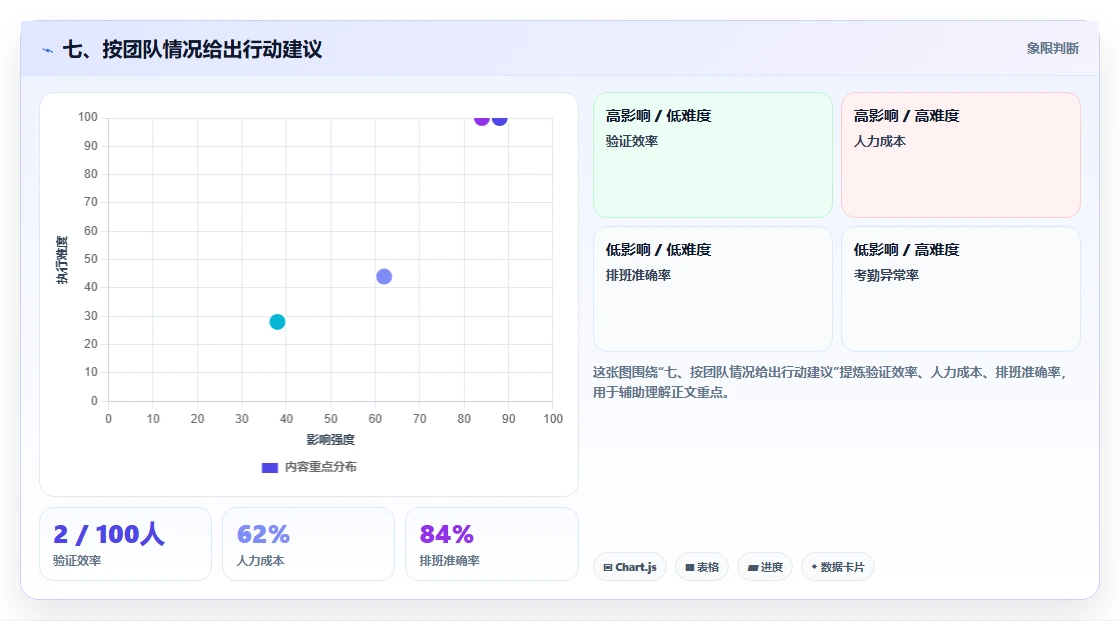Click the 84% 排班准确率 stat card
The image size is (1120, 621).
pyautogui.click(x=491, y=544)
